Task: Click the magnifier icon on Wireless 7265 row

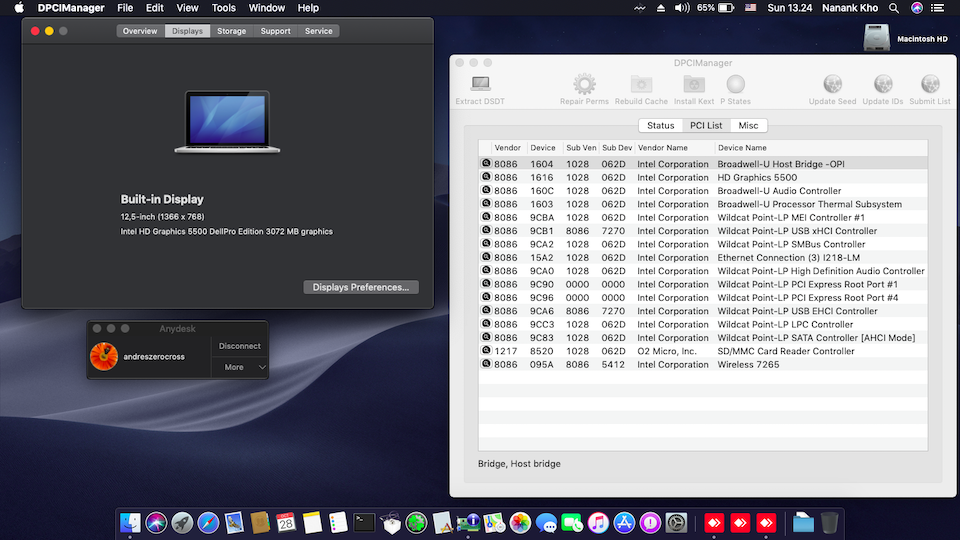Action: 486,364
